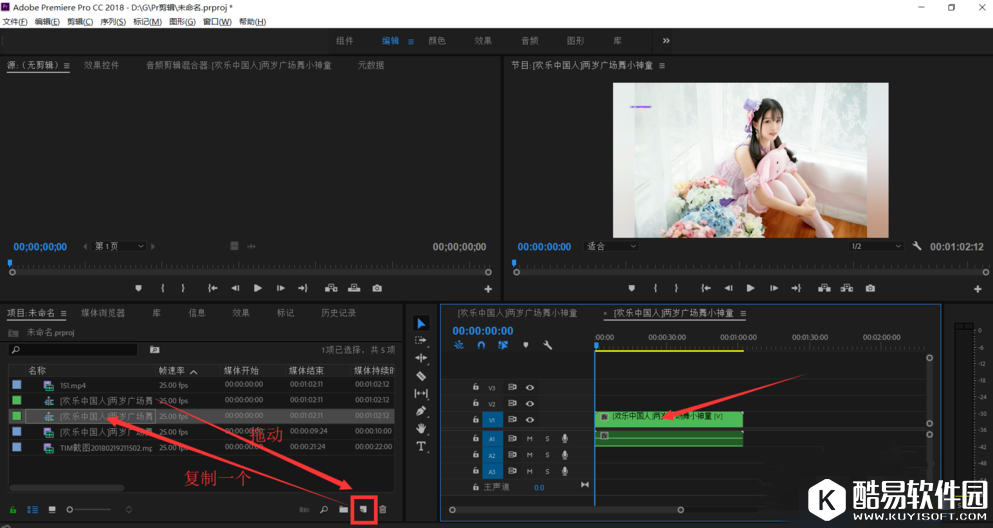The height and width of the screenshot is (528, 993).
Task: Select 151.mp4 in the project bin
Action: click(x=72, y=385)
